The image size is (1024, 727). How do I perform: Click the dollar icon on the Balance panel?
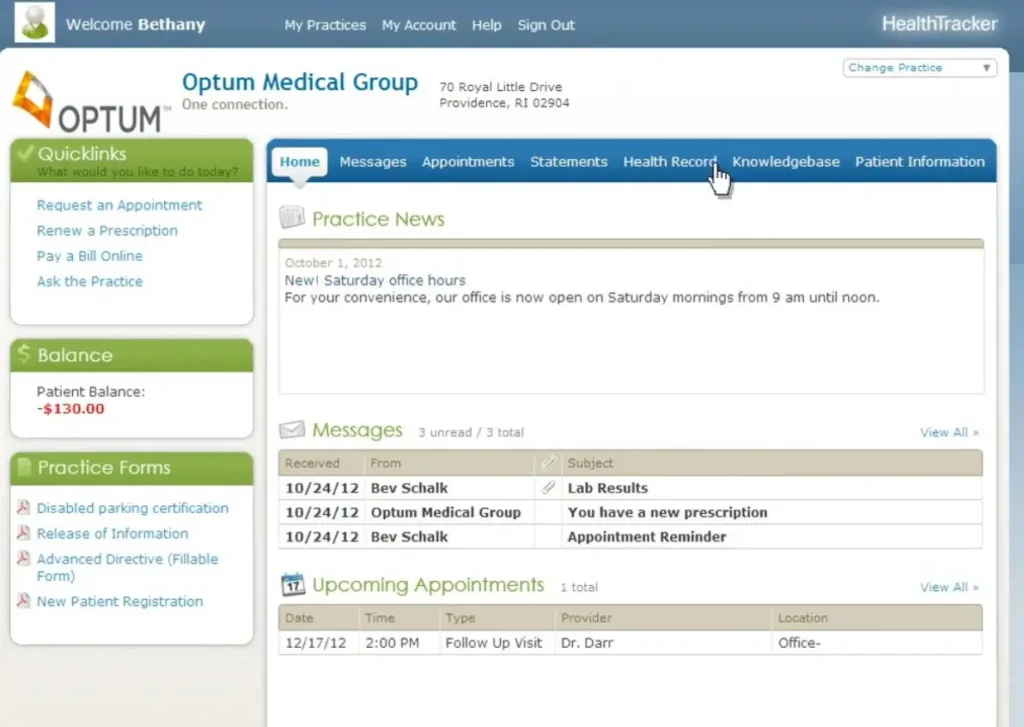[26, 354]
